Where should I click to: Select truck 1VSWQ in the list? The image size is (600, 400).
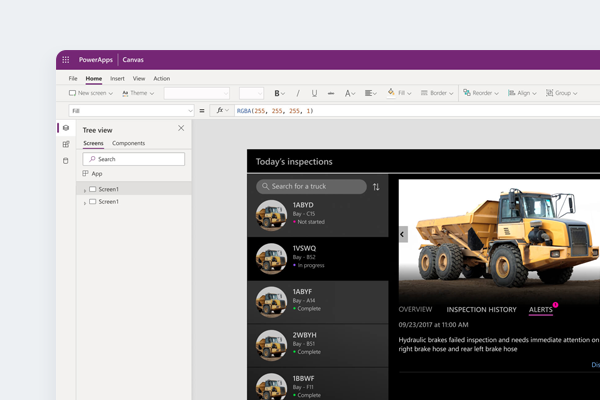point(318,259)
